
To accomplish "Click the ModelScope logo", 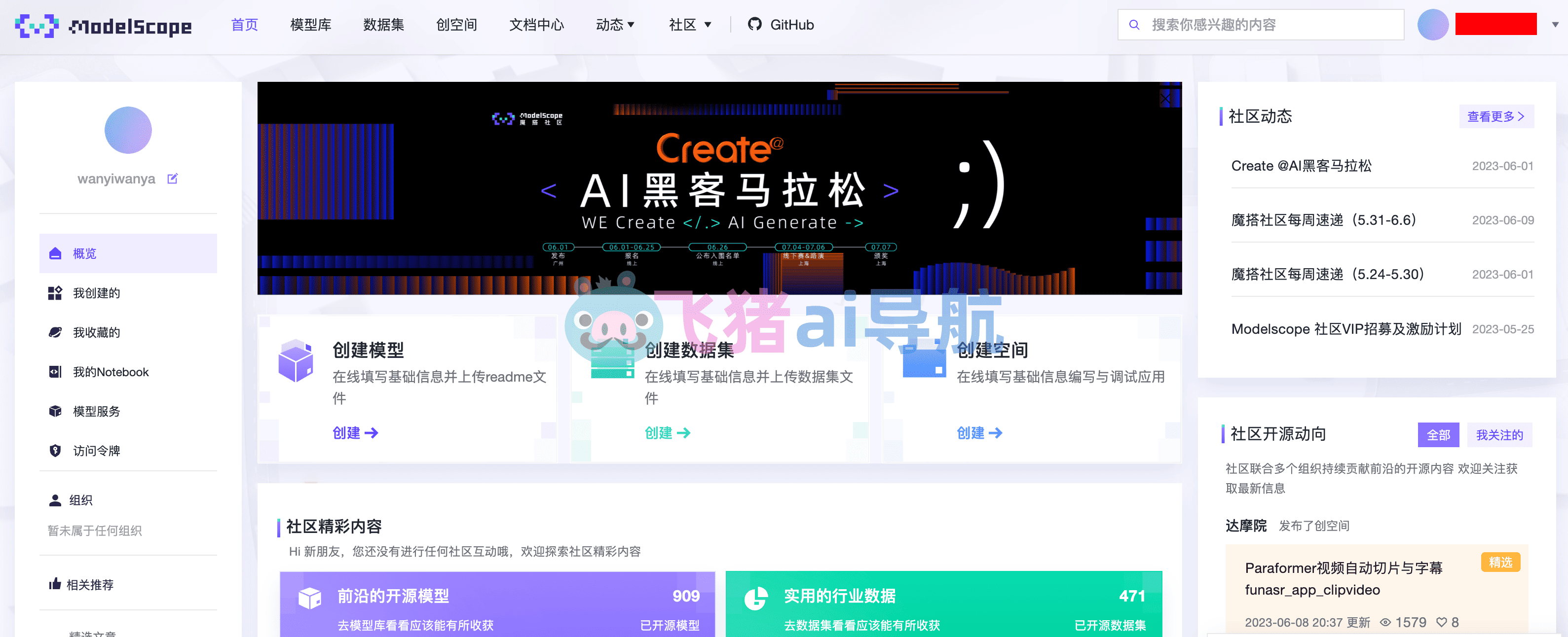I will tap(104, 26).
